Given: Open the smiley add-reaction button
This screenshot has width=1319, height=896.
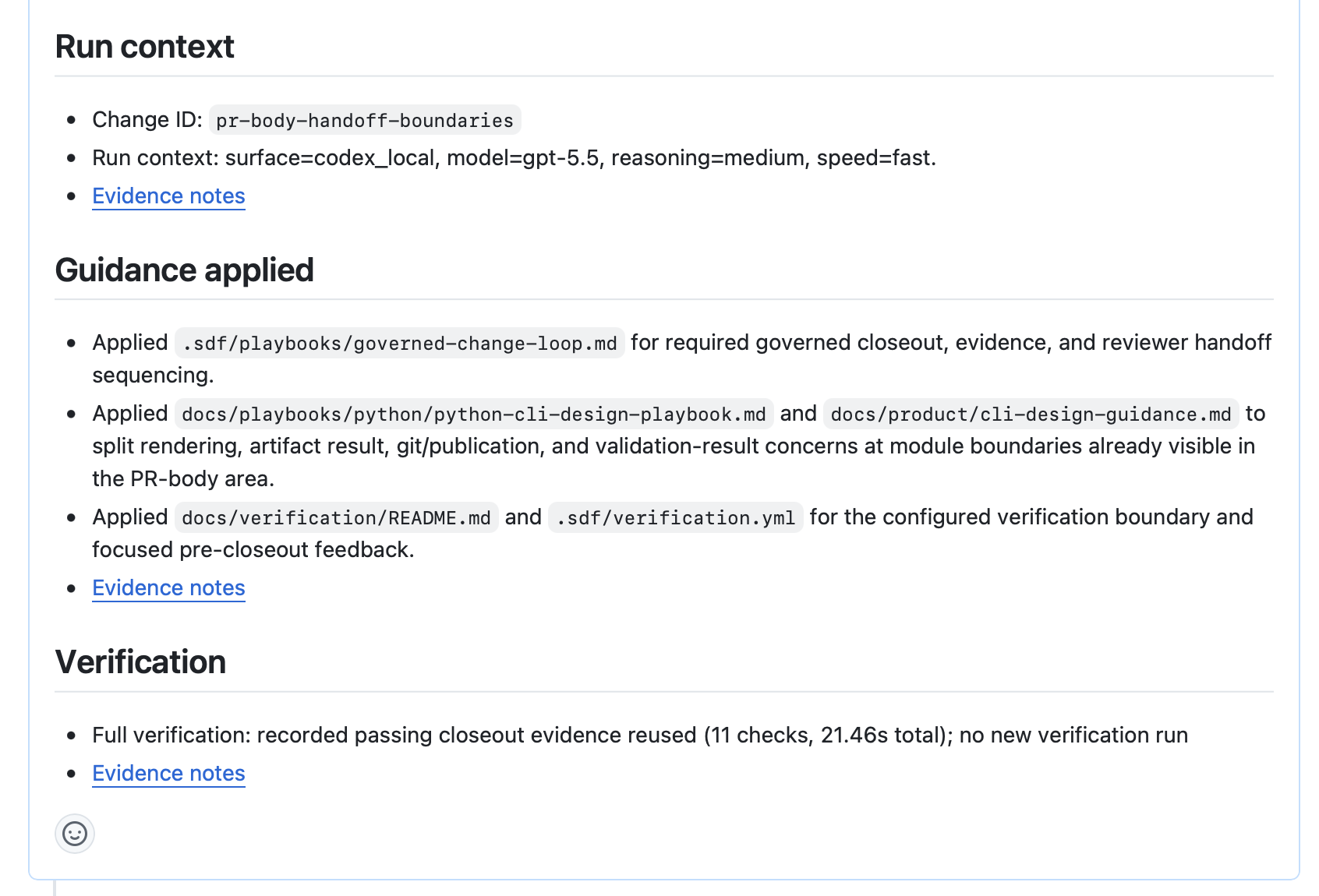Looking at the screenshot, I should (75, 834).
